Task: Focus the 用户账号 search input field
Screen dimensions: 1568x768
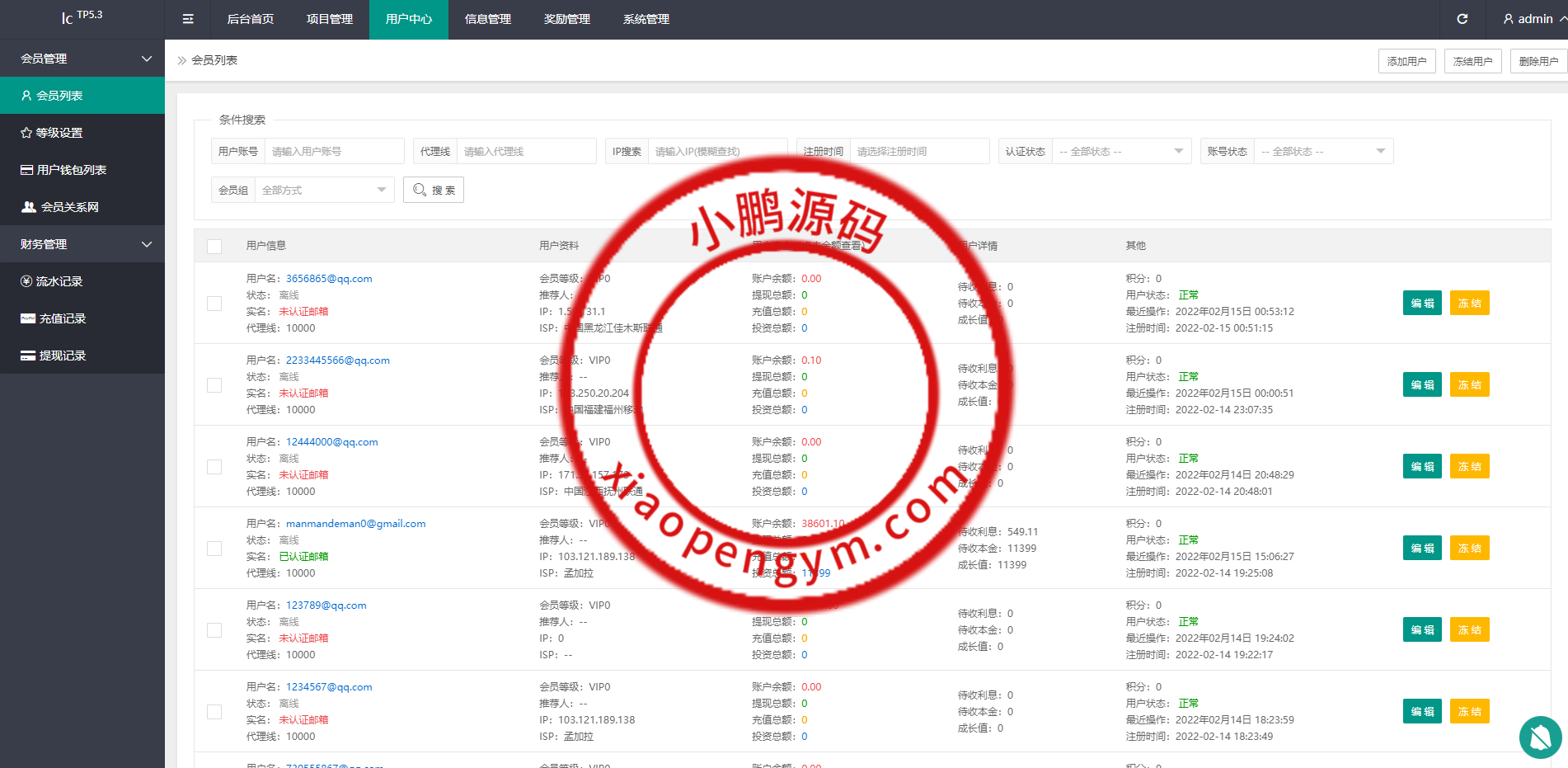Action: pyautogui.click(x=334, y=152)
